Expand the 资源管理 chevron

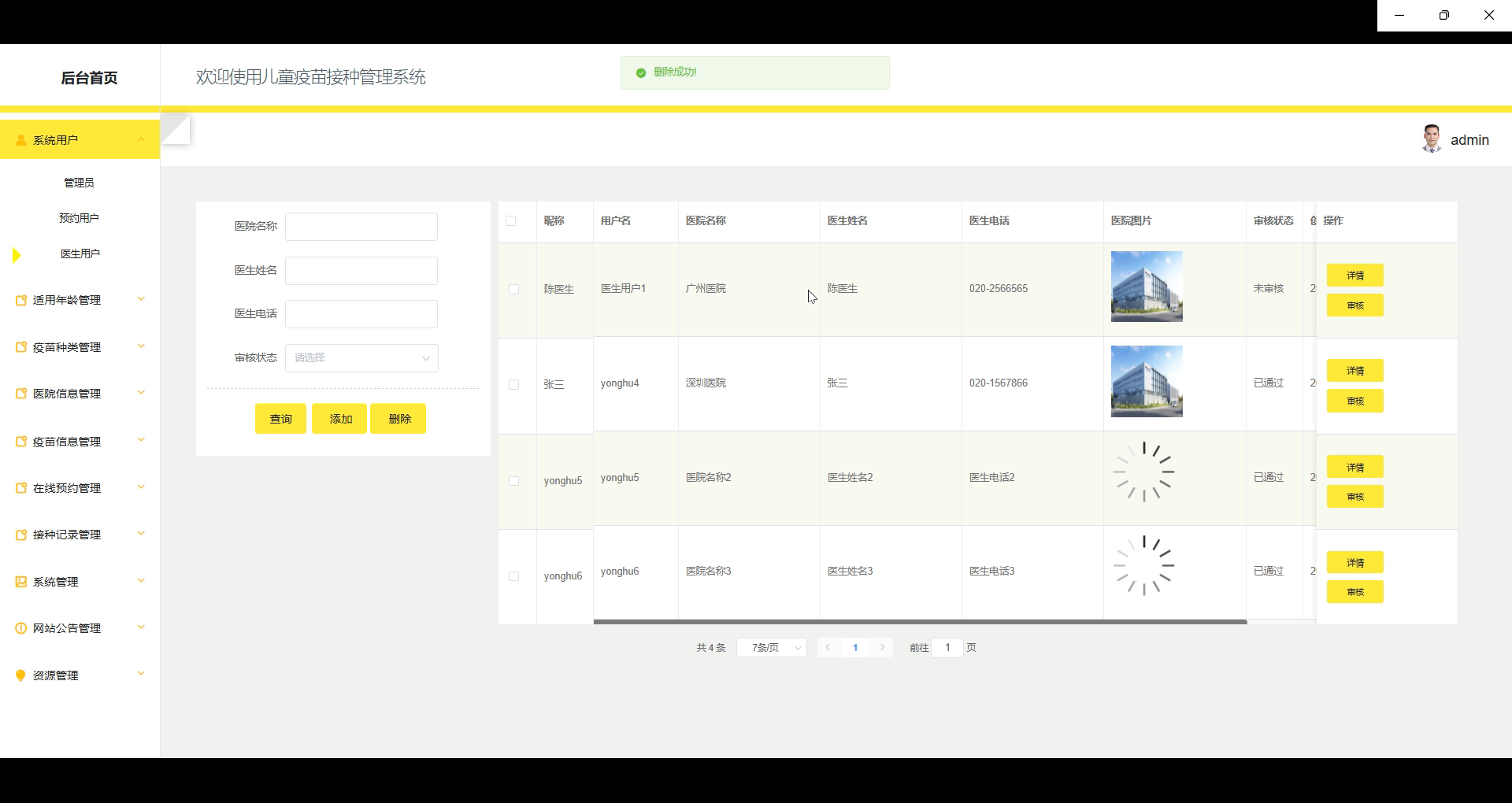click(142, 674)
